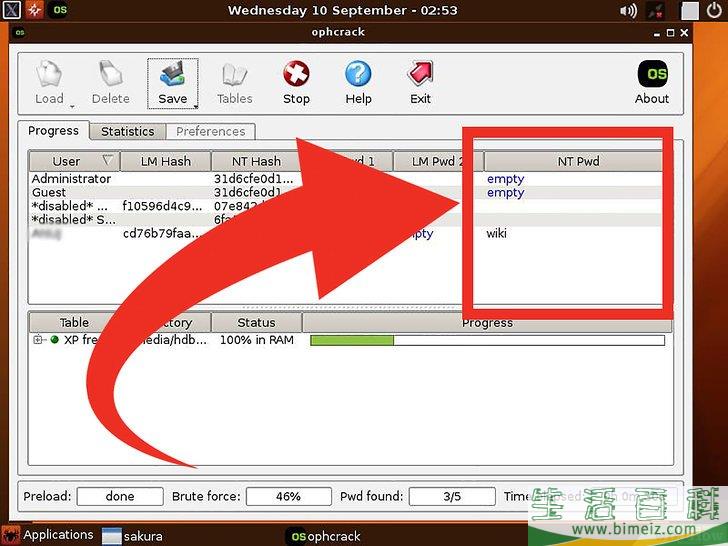728x546 pixels.
Task: Click the LM Pwd 2 column header
Action: (x=438, y=161)
